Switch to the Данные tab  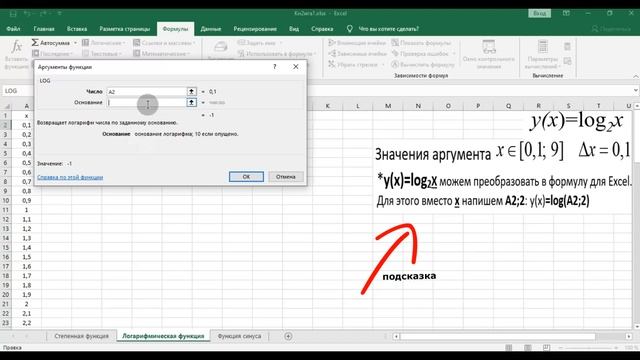[211, 29]
